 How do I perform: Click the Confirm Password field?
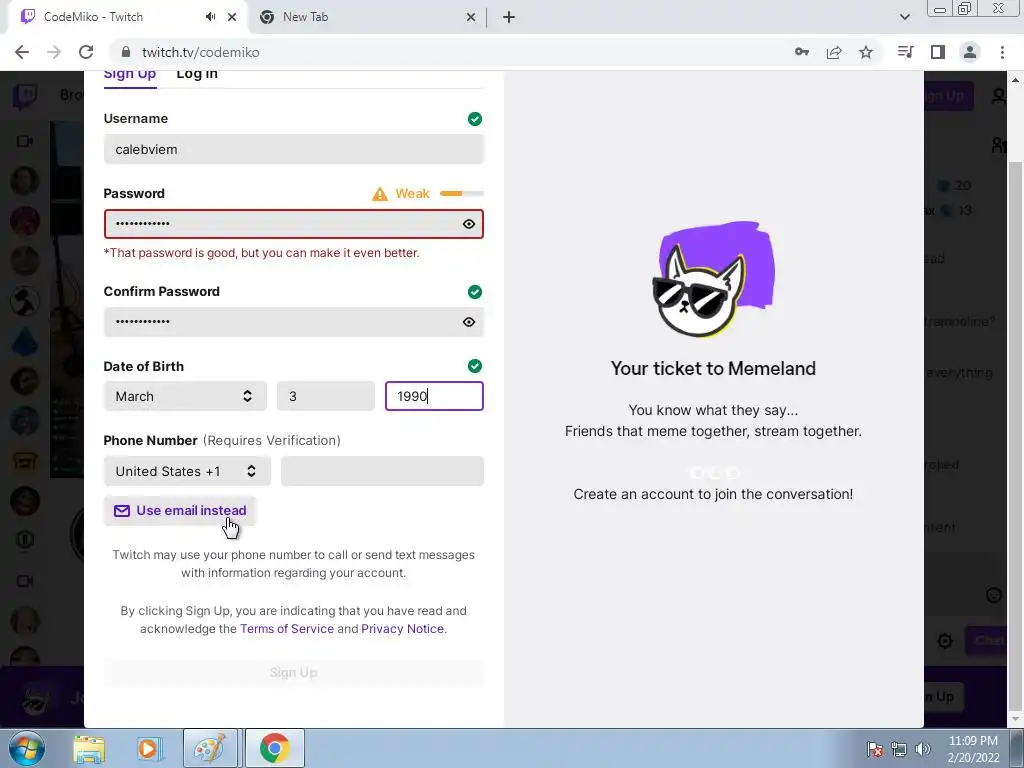click(x=293, y=322)
